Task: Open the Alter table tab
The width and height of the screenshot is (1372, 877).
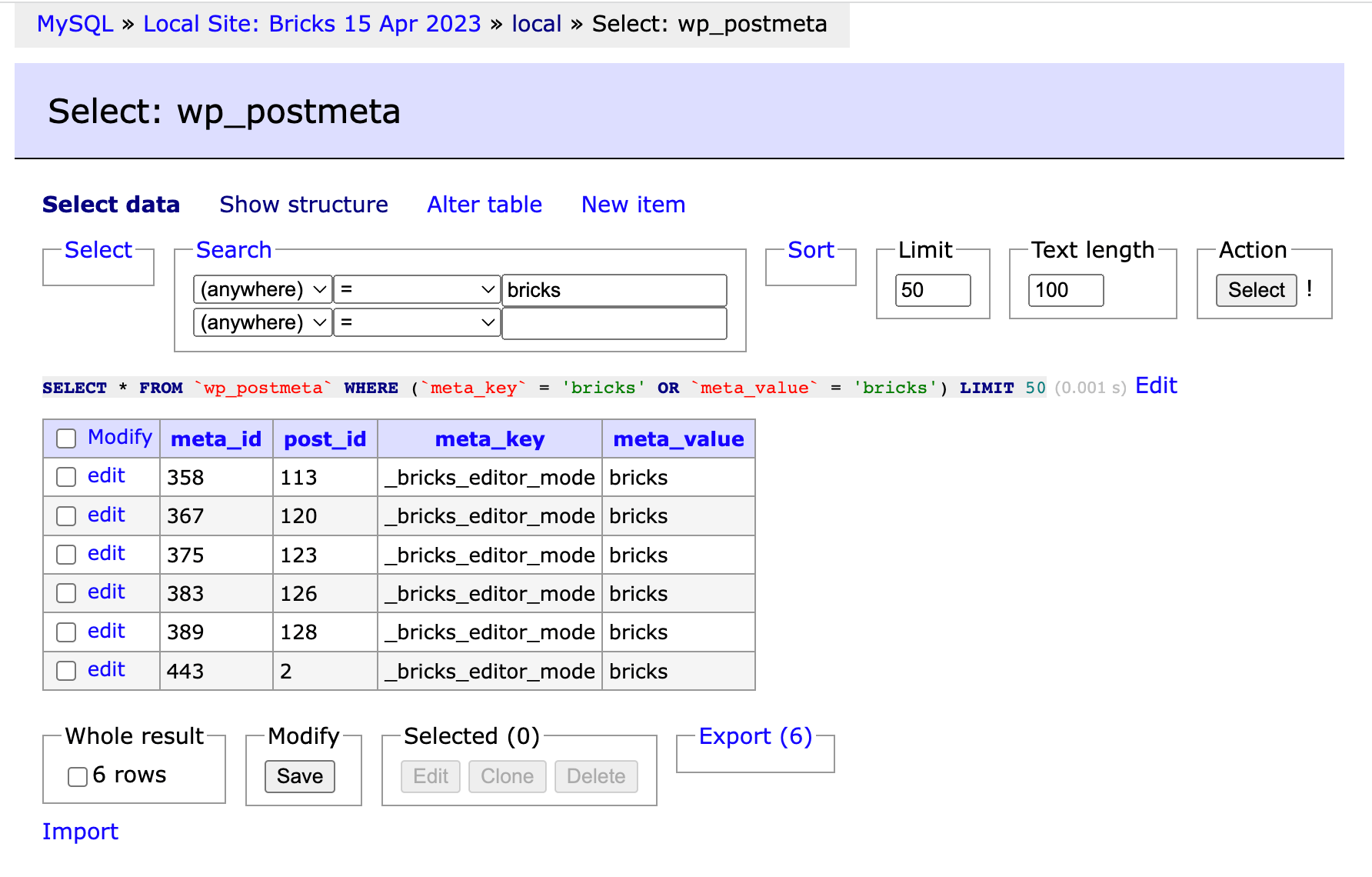Action: (x=485, y=205)
